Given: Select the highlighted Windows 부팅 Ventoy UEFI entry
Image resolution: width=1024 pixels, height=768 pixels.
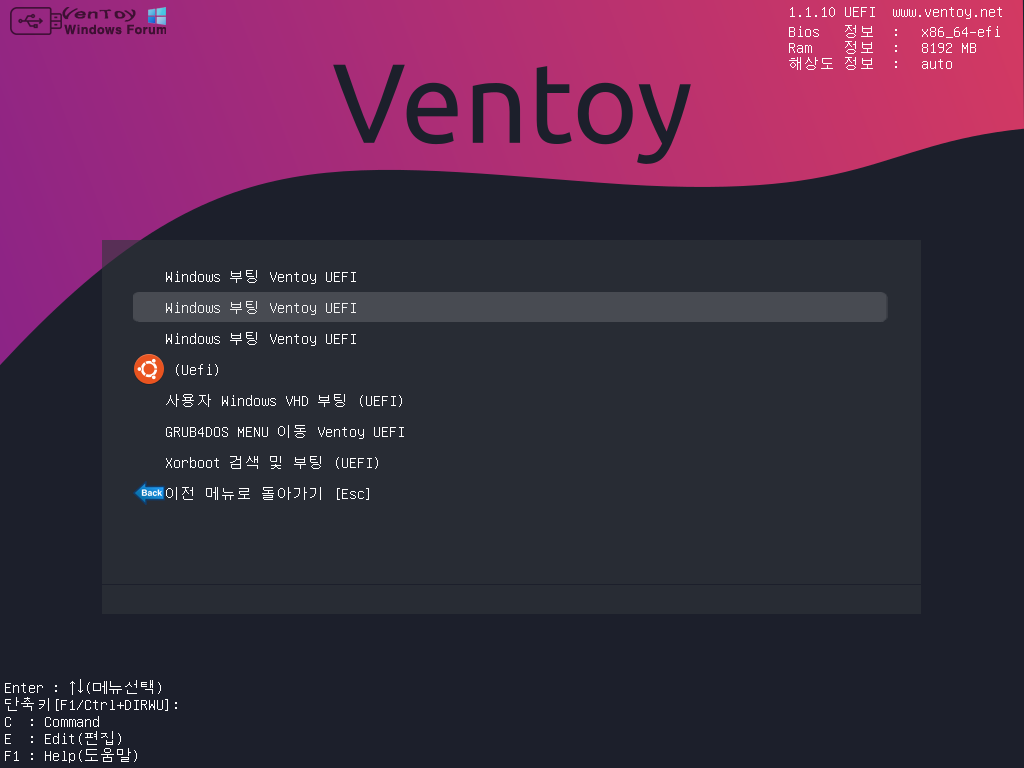Looking at the screenshot, I should point(509,308).
